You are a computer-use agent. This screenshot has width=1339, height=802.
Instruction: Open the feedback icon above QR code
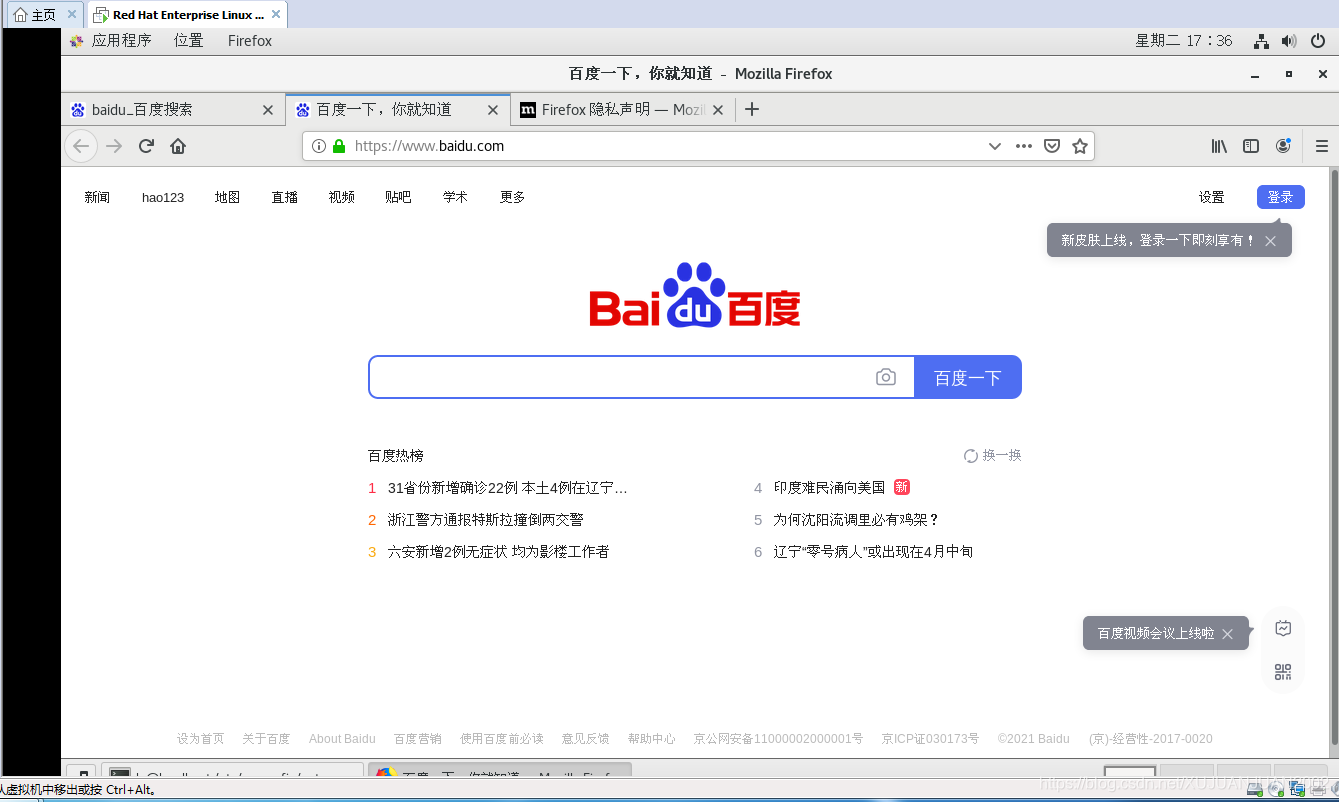pos(1283,628)
